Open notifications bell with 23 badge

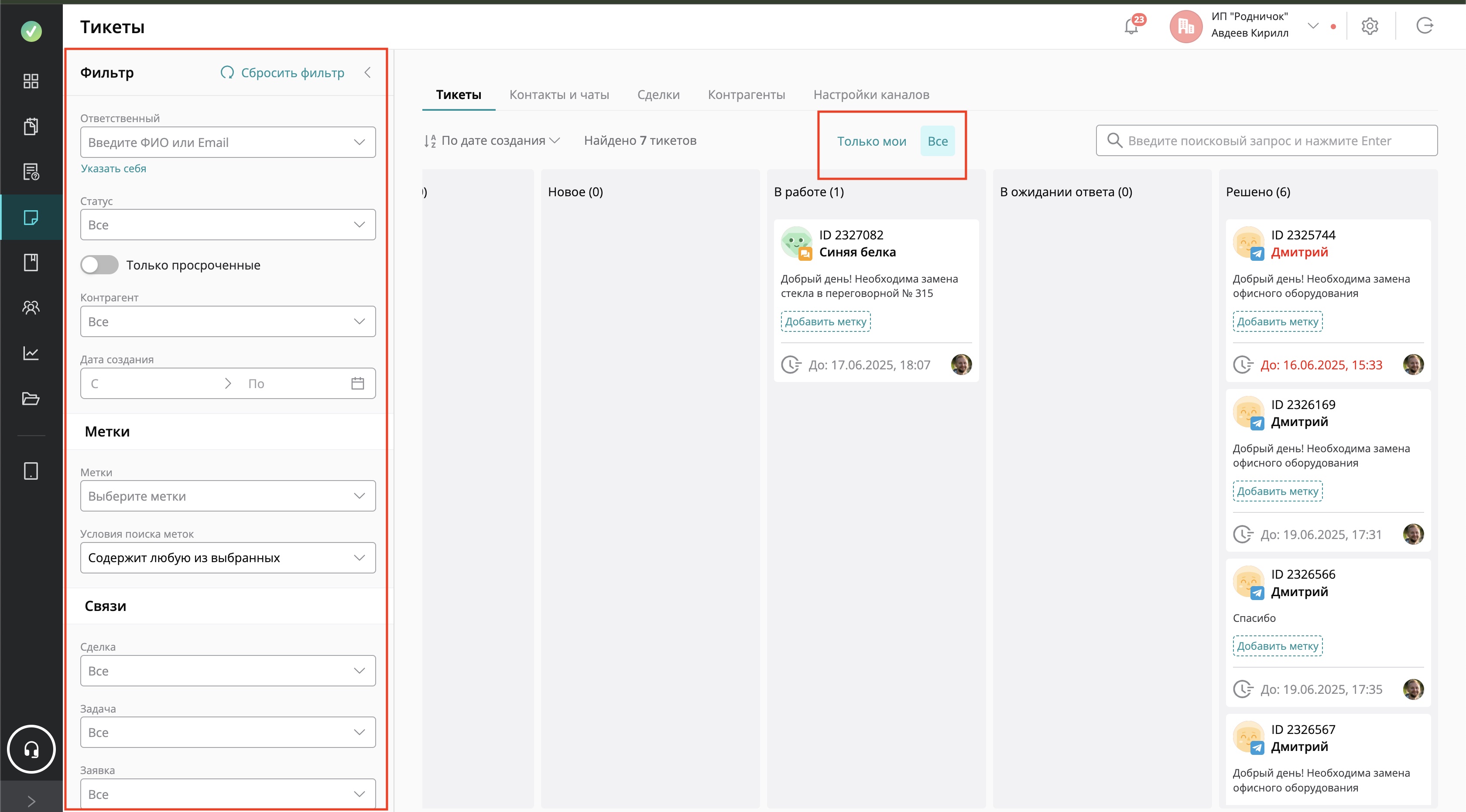point(1132,26)
